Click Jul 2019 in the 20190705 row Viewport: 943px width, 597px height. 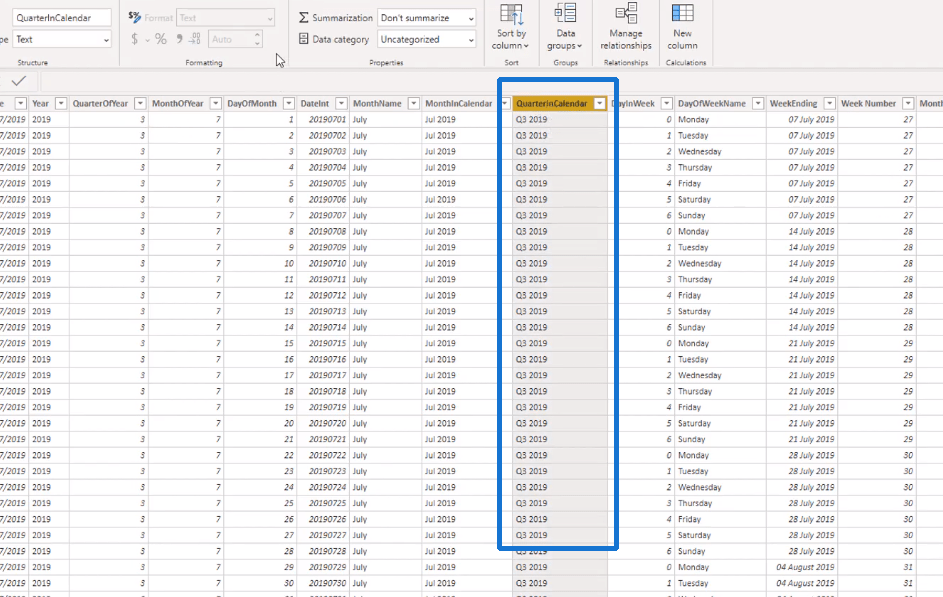[x=440, y=183]
